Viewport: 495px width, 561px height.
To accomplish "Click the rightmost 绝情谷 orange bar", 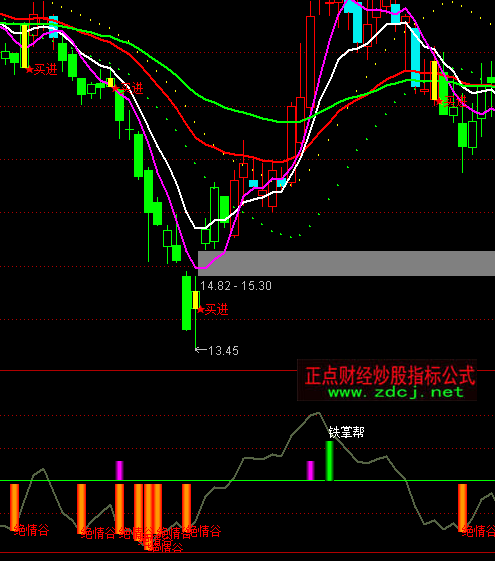I will tap(462, 508).
